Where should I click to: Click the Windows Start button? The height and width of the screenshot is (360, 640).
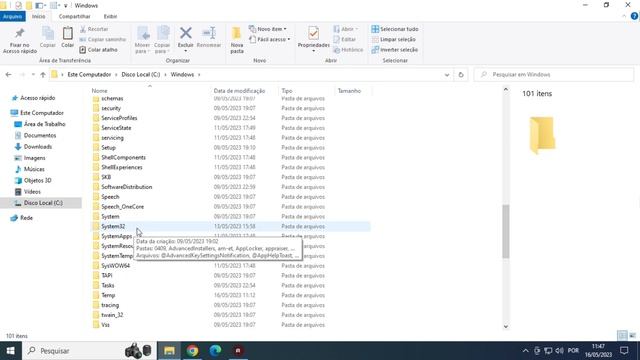click(11, 351)
